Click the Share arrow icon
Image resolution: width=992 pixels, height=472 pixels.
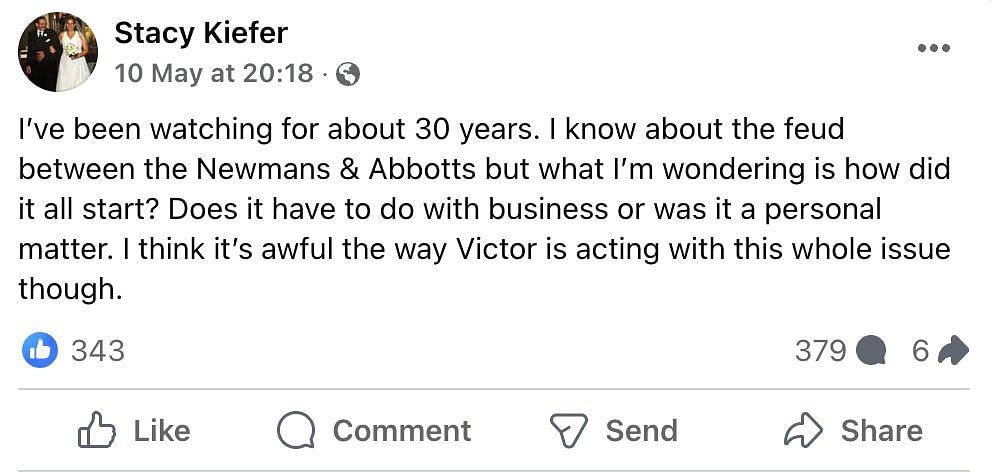802,431
